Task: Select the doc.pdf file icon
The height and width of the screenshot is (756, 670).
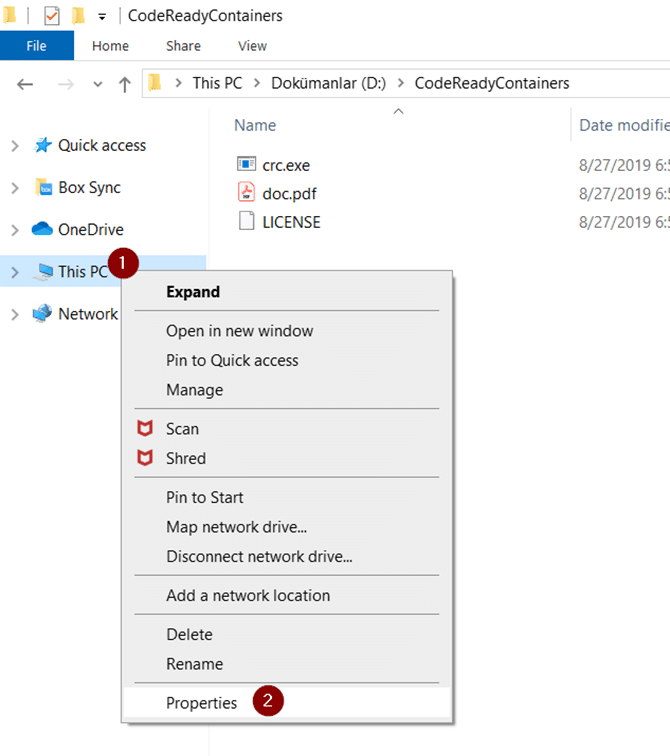Action: [x=246, y=192]
